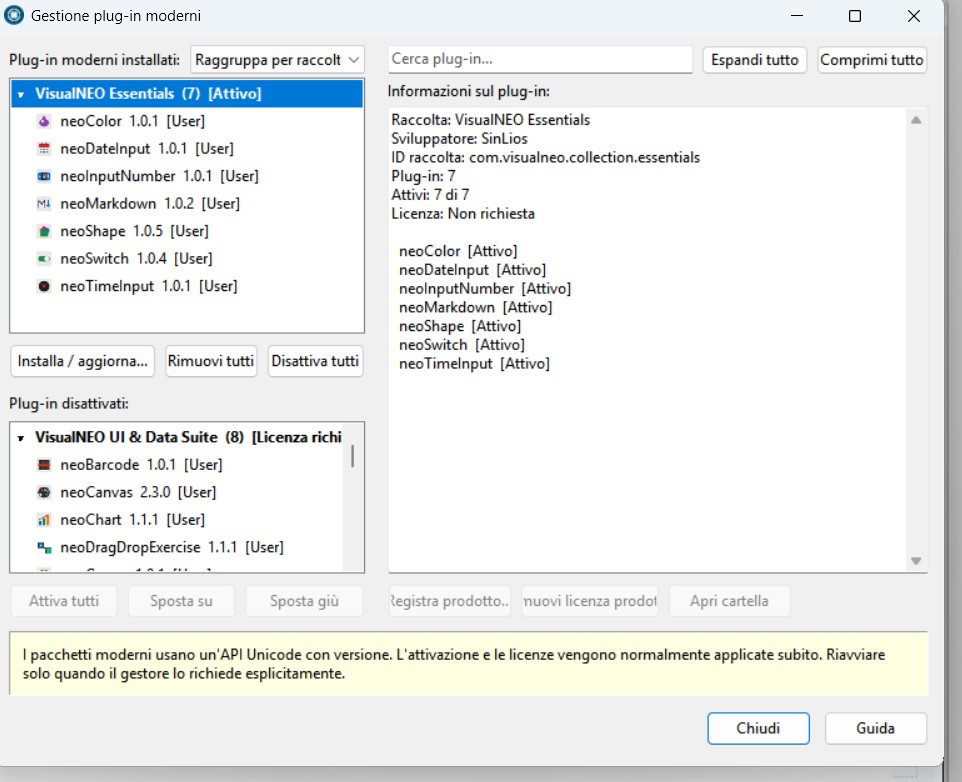Select neoBarcode 1.0.1 disabled plug-in
Viewport: 962px width, 782px height.
click(x=141, y=465)
